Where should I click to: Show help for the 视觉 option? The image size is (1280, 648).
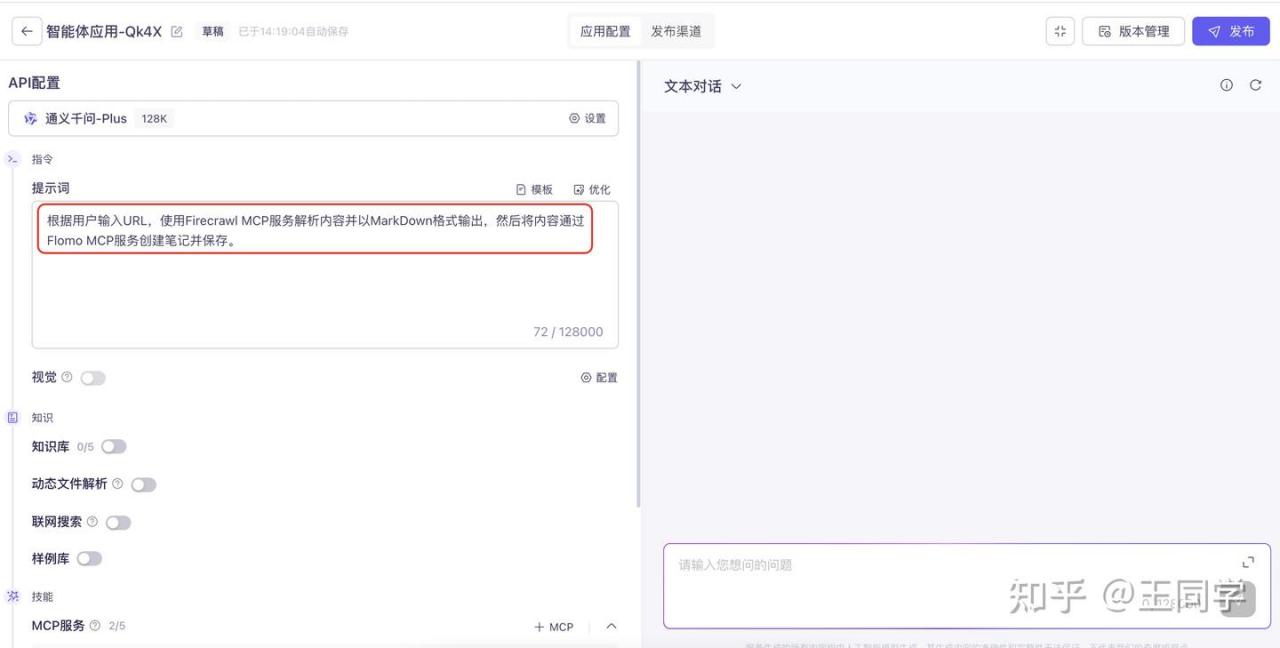coord(67,377)
